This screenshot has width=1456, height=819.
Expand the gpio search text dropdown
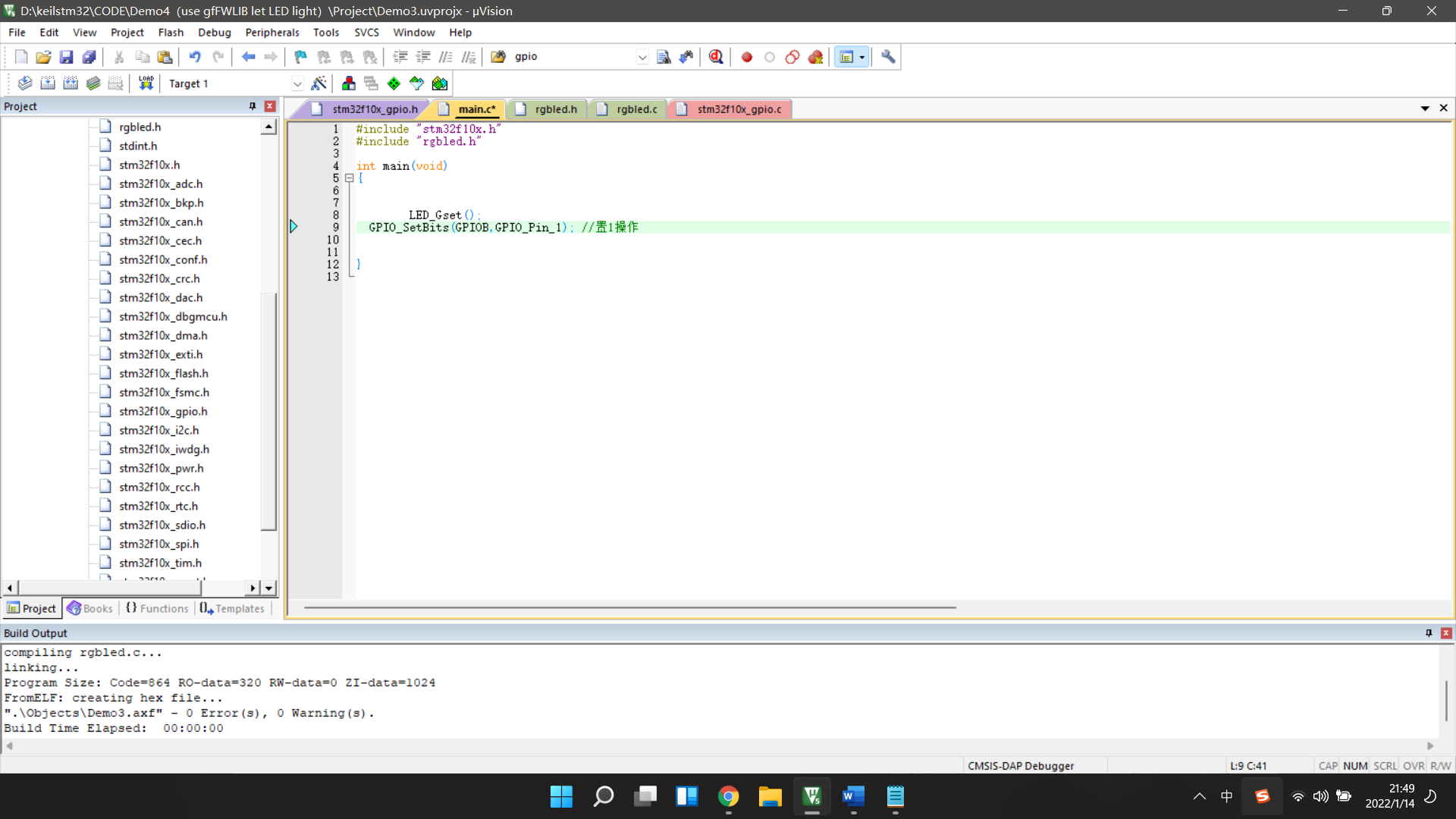point(642,57)
